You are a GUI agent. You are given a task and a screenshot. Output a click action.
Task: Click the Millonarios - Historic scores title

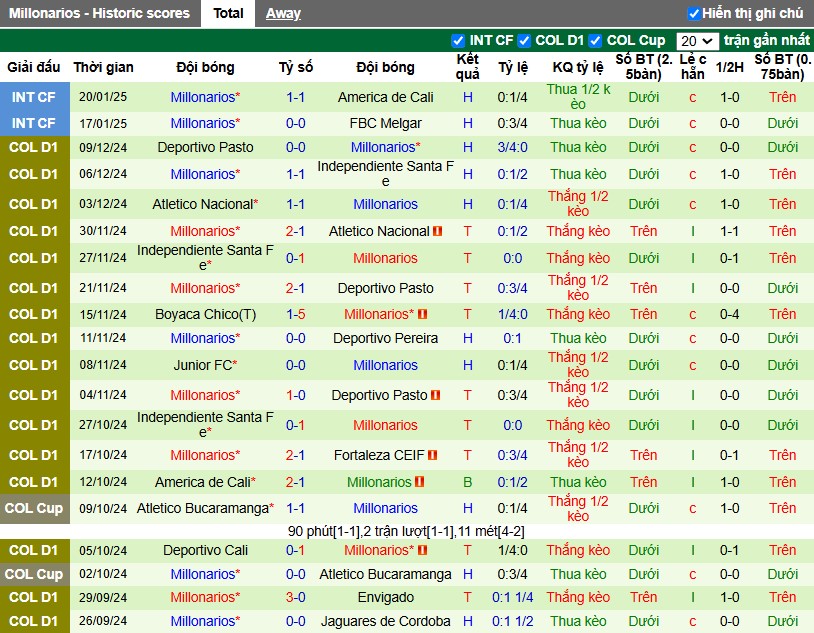tap(99, 14)
